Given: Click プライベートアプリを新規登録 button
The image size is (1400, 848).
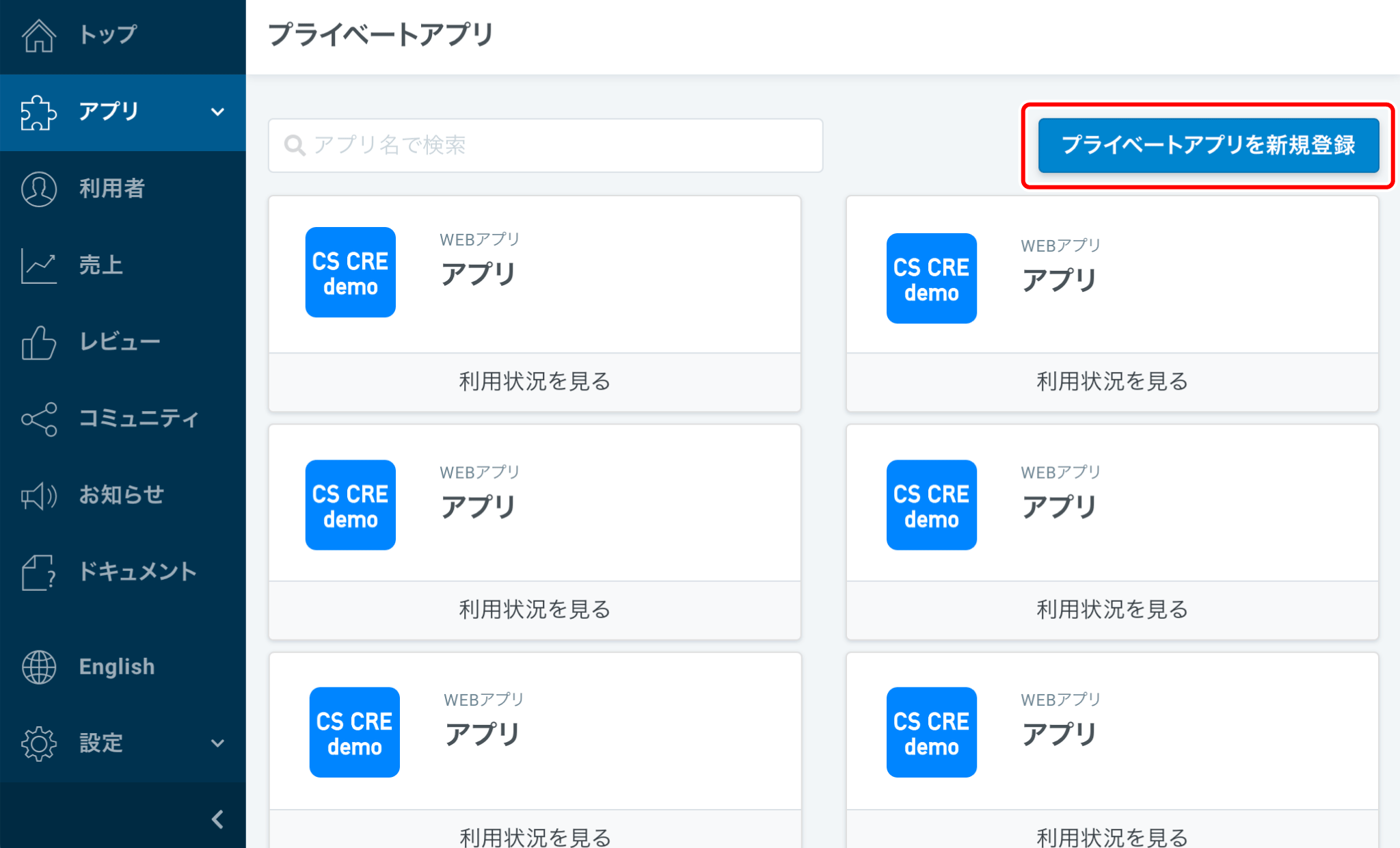Looking at the screenshot, I should (x=1208, y=145).
